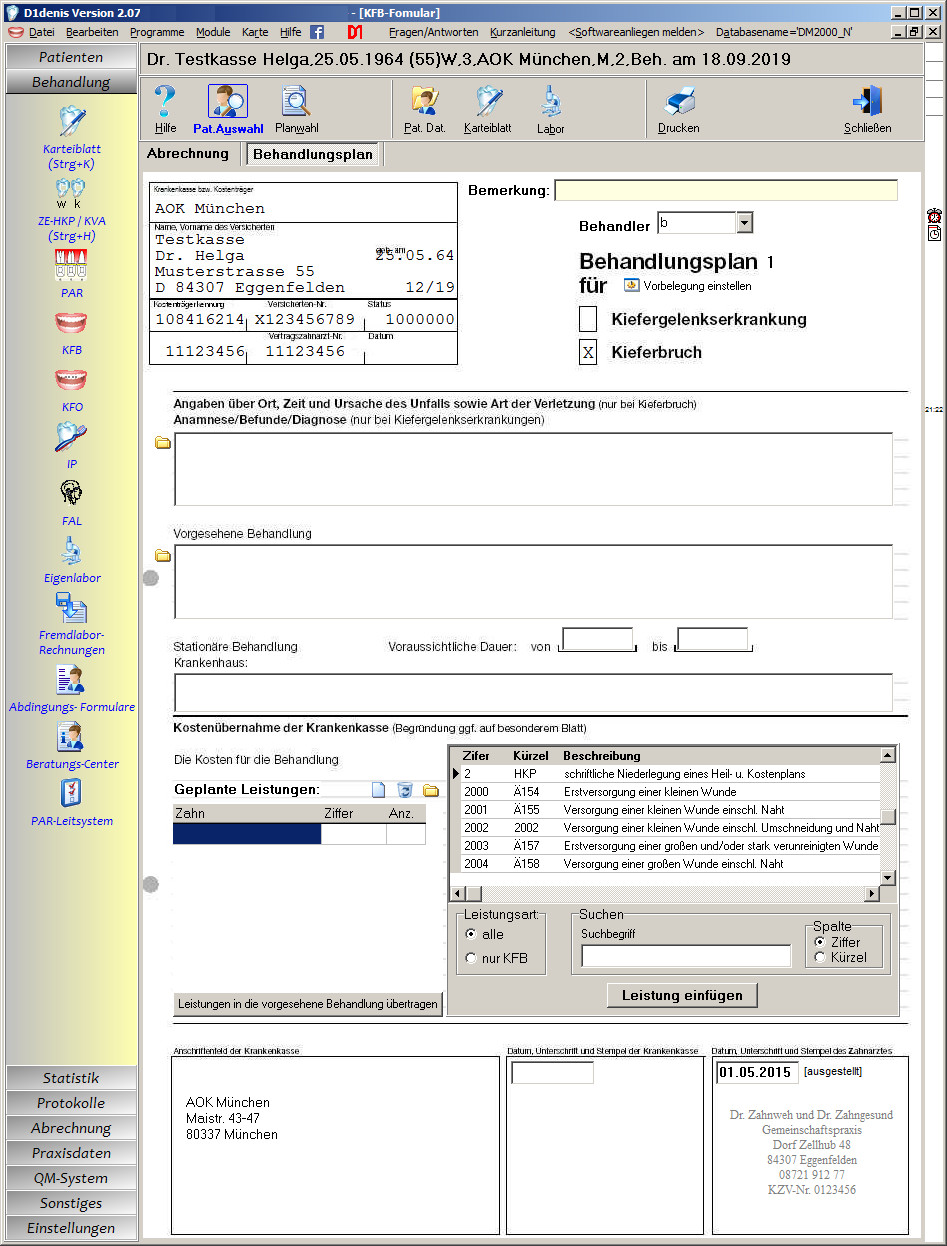Click the Bemerkung input field

tap(726, 190)
